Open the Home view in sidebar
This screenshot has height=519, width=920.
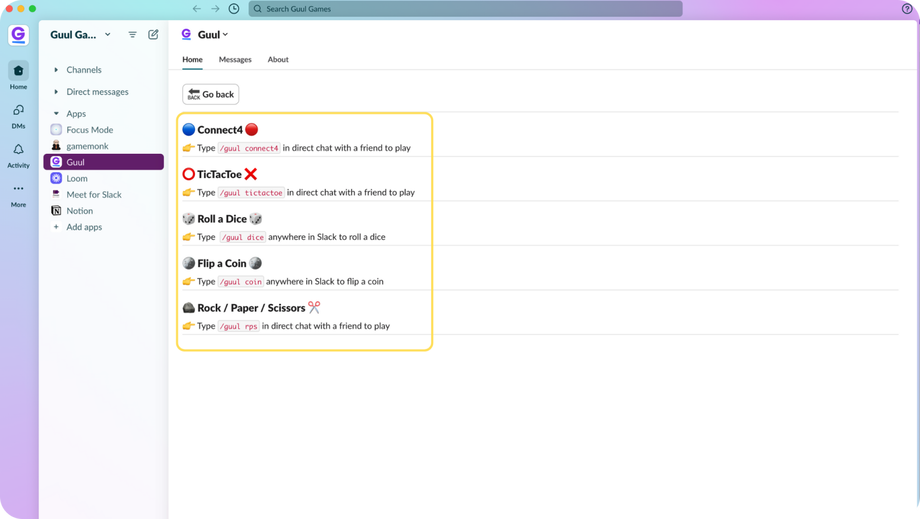coord(18,71)
